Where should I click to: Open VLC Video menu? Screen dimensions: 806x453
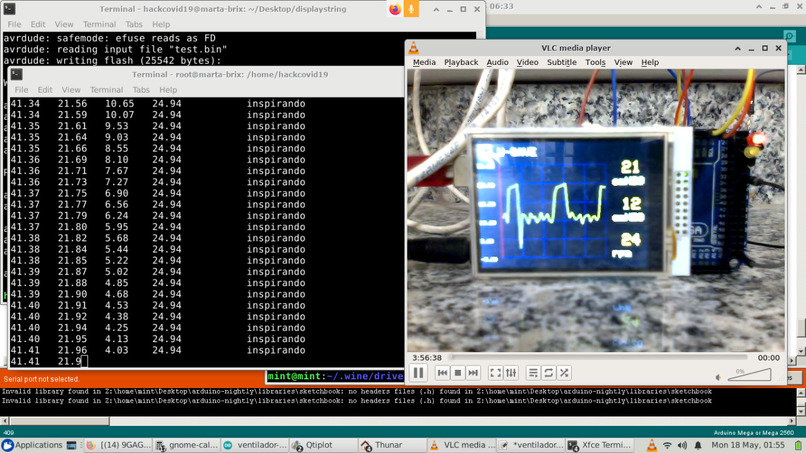coord(527,62)
